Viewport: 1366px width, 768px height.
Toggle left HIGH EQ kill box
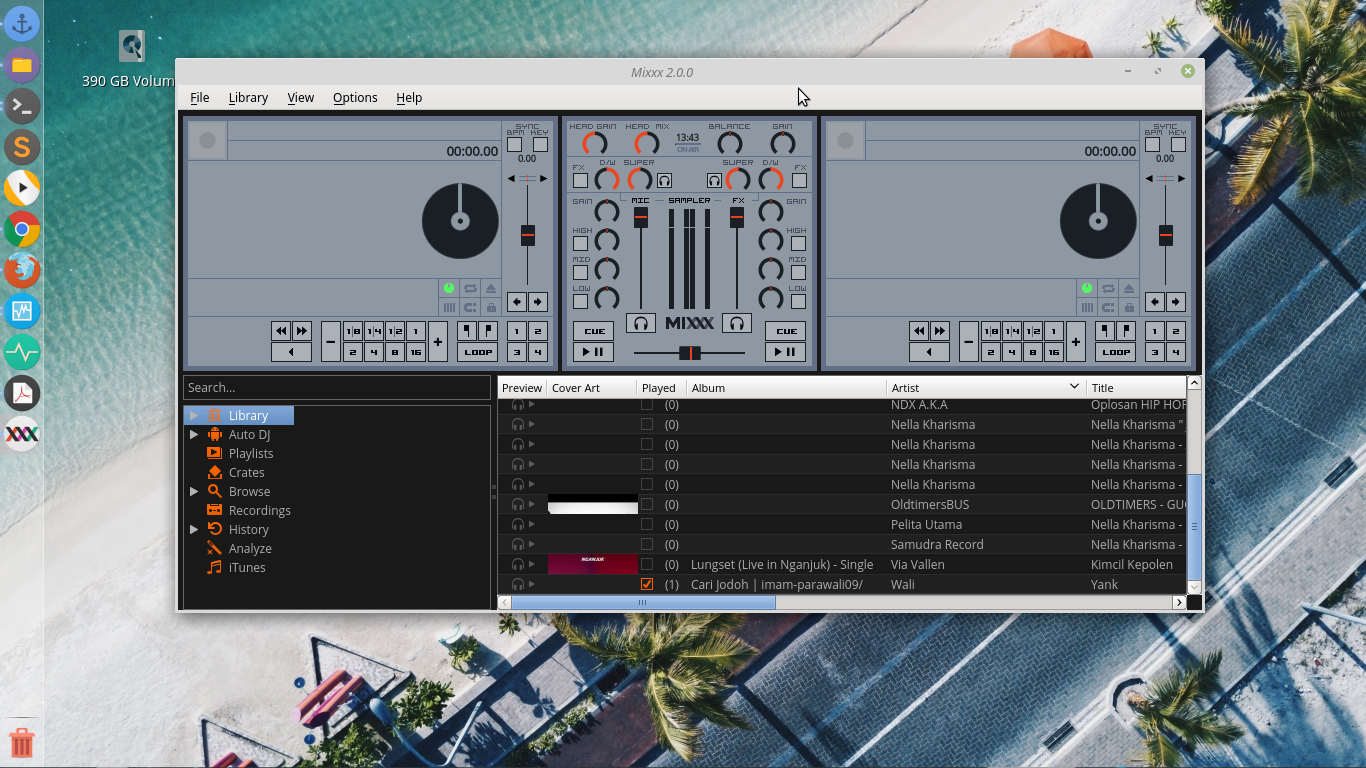(x=580, y=243)
